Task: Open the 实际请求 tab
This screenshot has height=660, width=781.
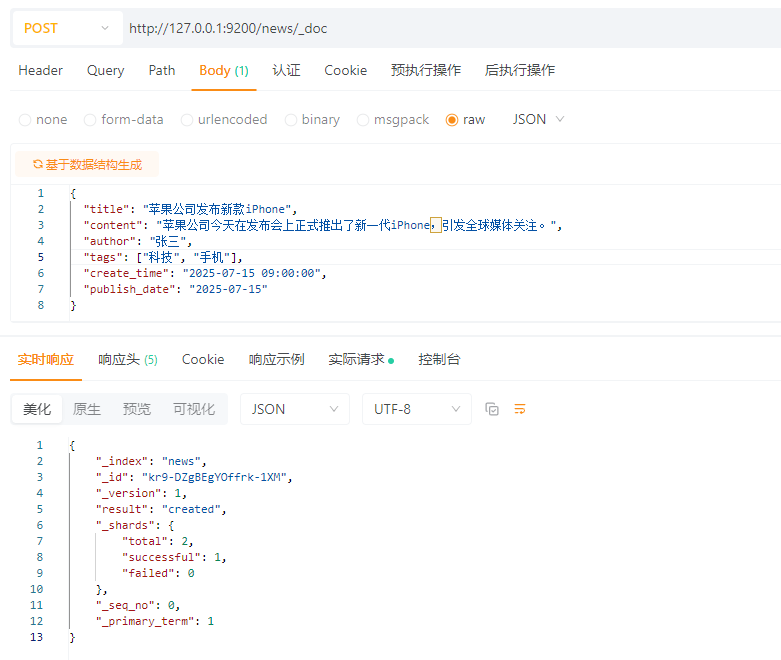Action: coord(361,359)
